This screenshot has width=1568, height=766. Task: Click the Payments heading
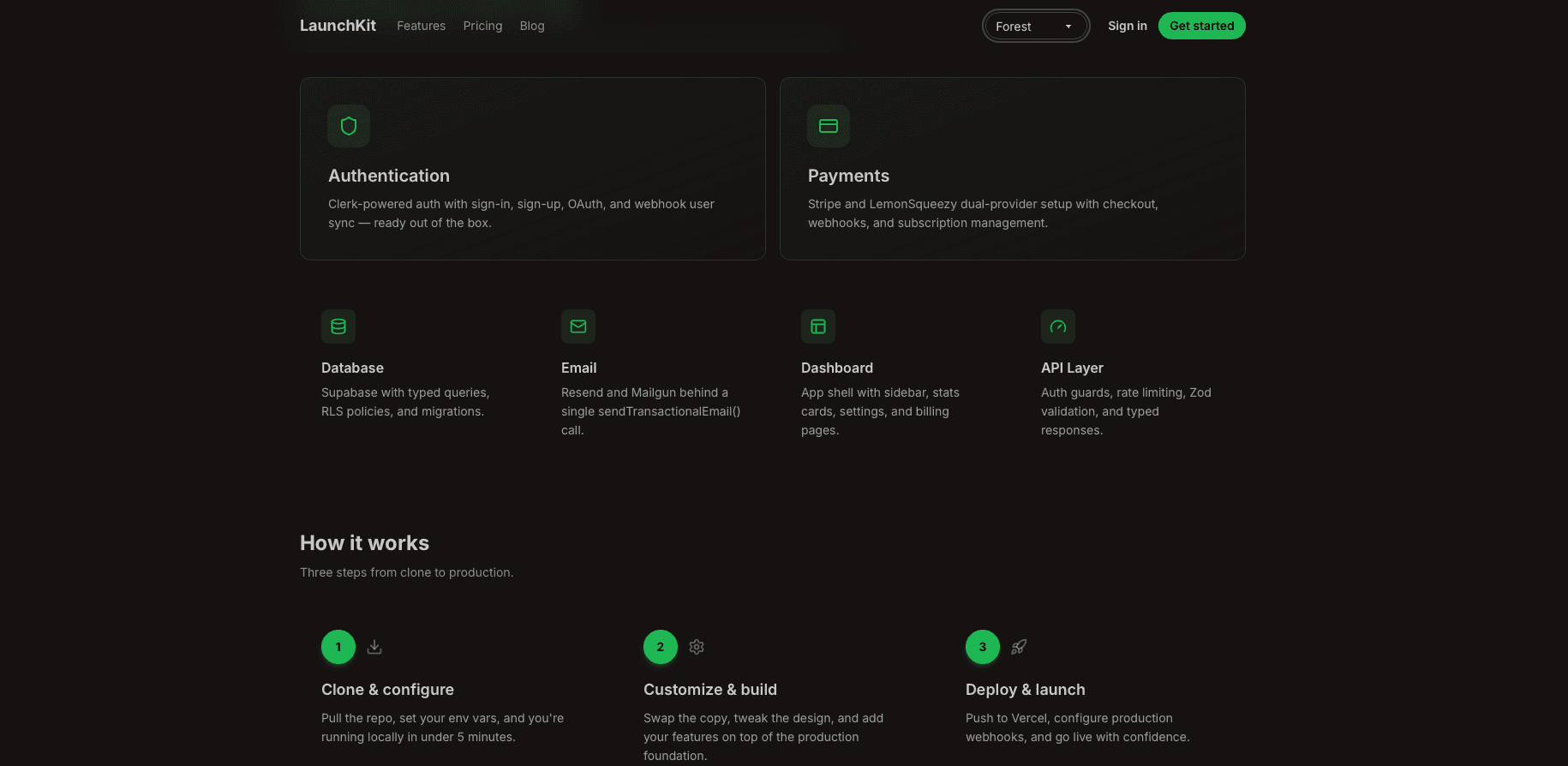click(x=848, y=176)
